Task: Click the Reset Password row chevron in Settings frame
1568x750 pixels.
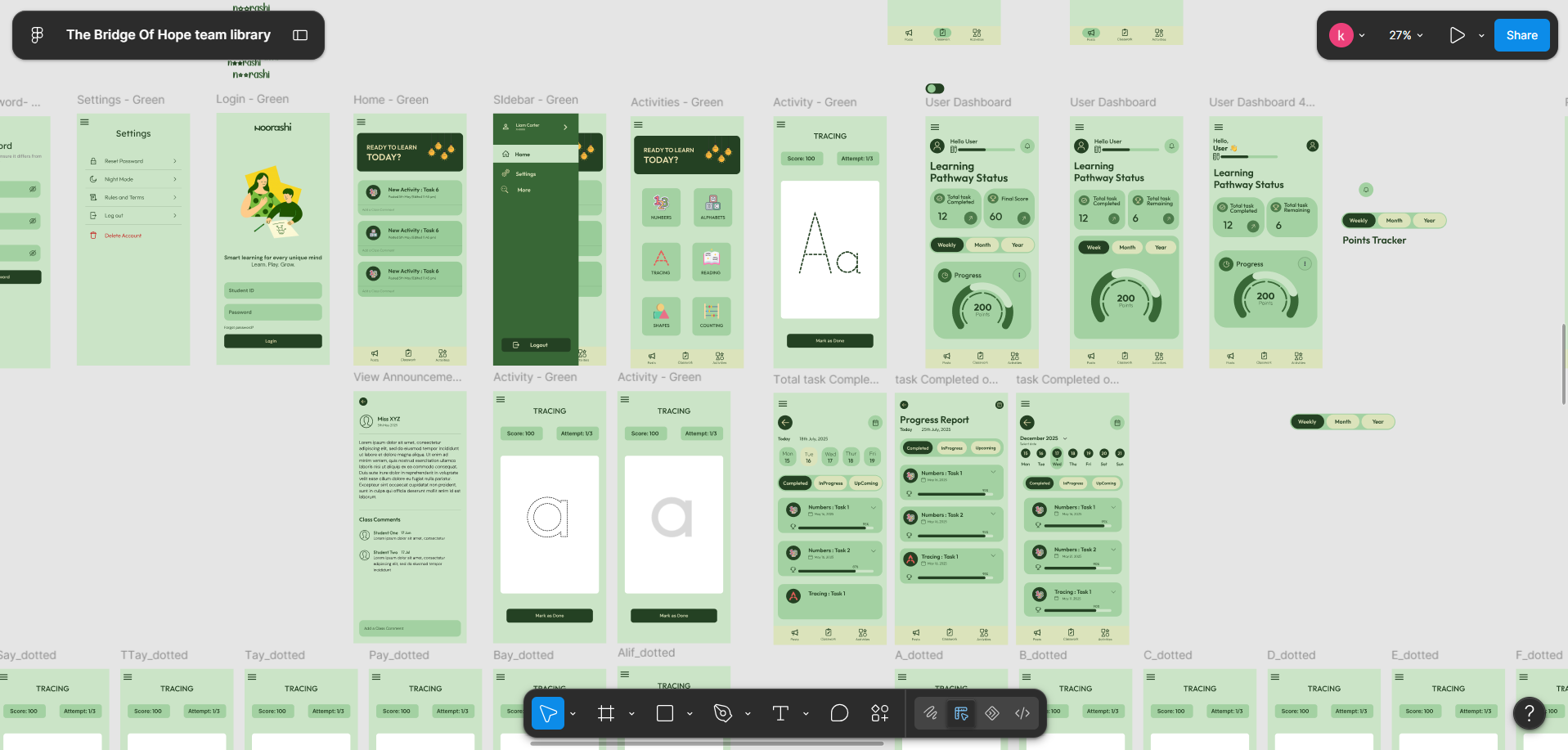Action: (175, 161)
